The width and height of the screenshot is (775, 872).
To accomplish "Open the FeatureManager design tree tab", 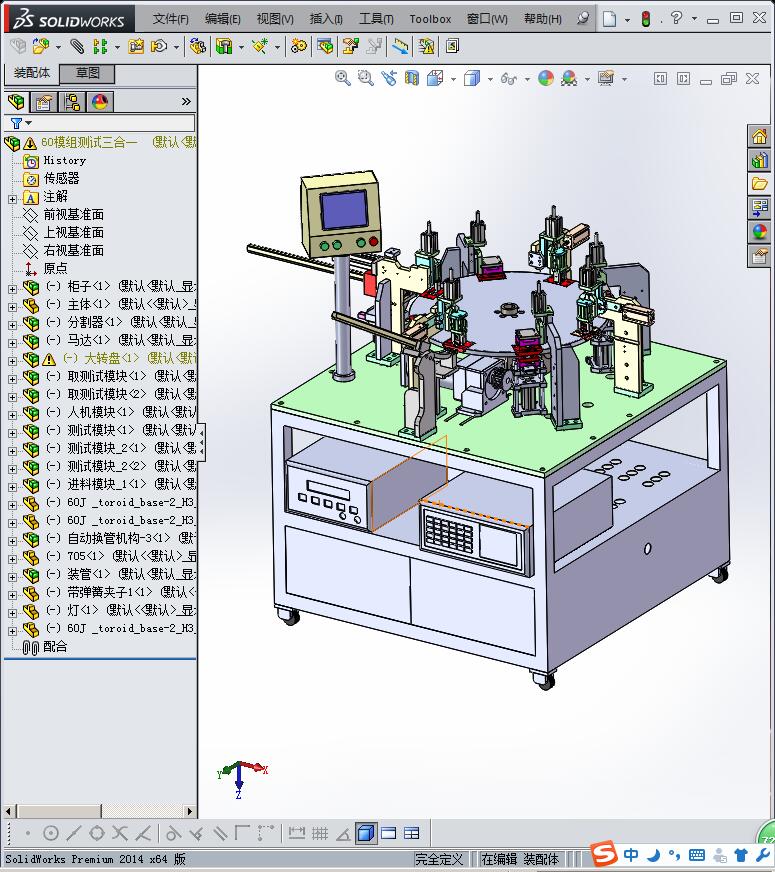I will click(16, 102).
